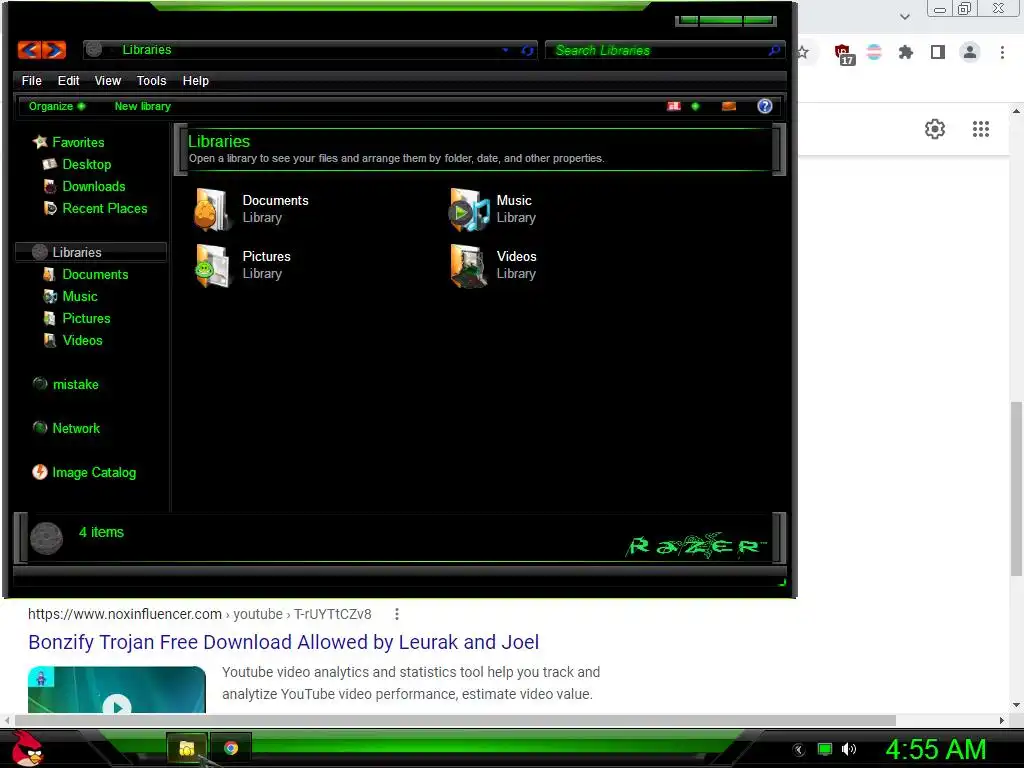Open Explorer Help question mark icon

coord(765,106)
